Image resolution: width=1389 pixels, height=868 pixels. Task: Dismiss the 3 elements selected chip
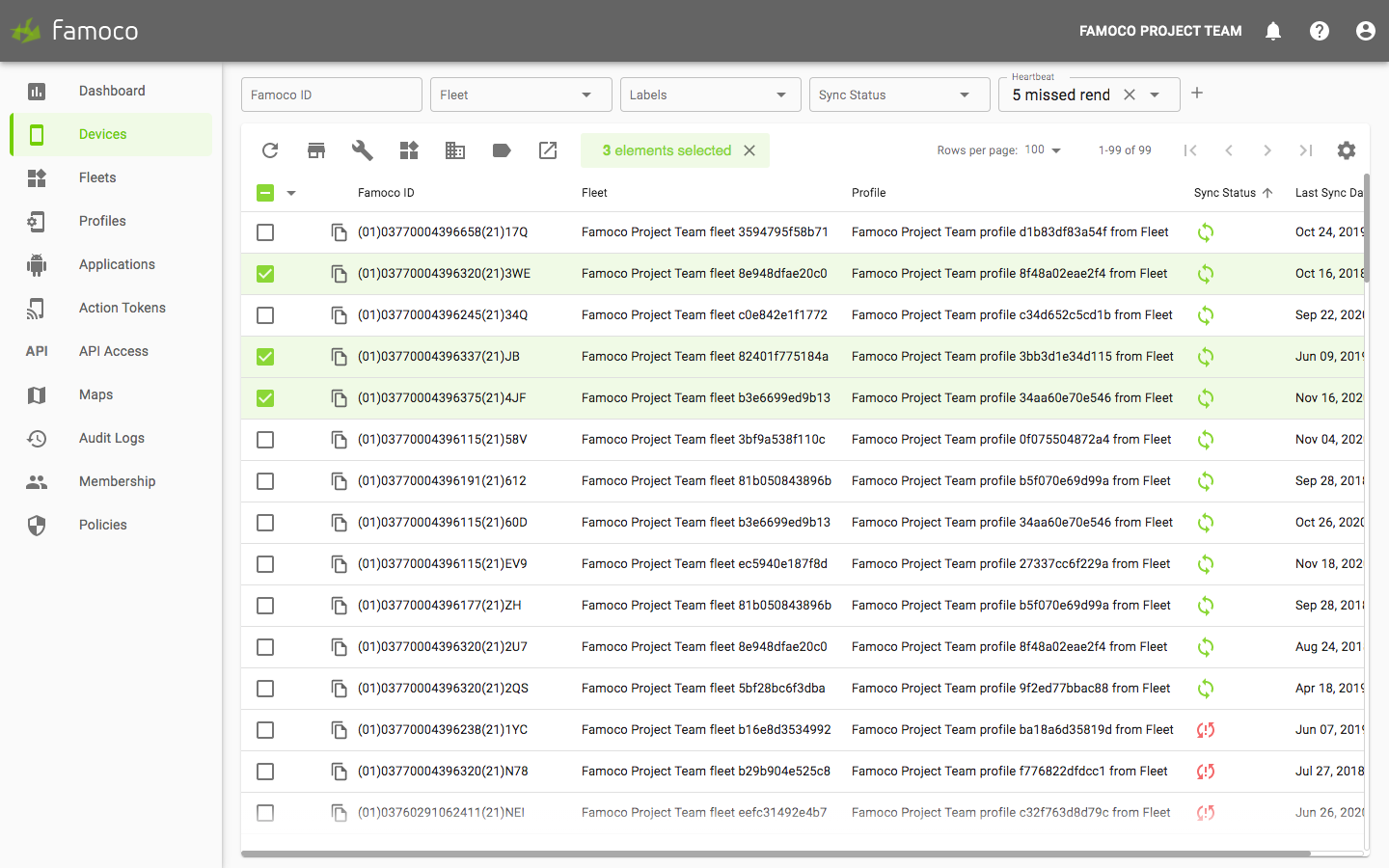tap(749, 150)
